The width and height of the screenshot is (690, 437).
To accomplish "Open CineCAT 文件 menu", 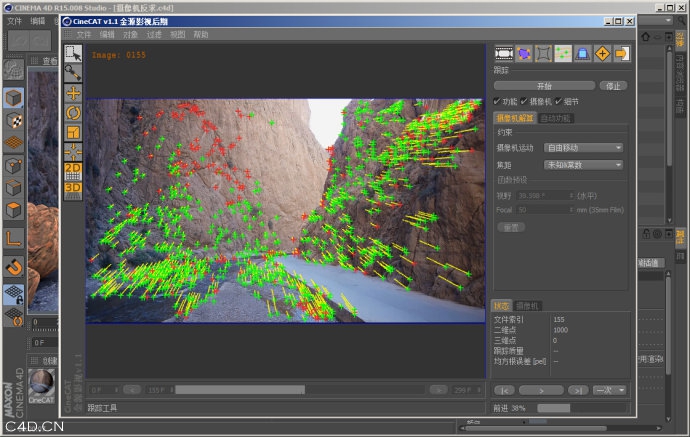I will [x=84, y=35].
